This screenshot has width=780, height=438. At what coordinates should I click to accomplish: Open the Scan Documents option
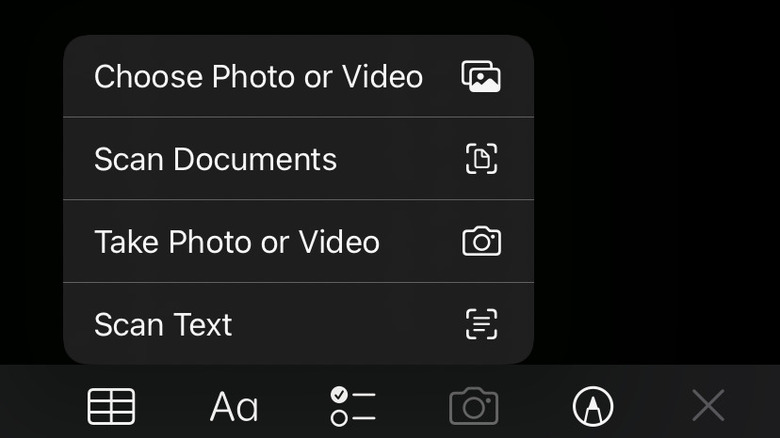298,159
